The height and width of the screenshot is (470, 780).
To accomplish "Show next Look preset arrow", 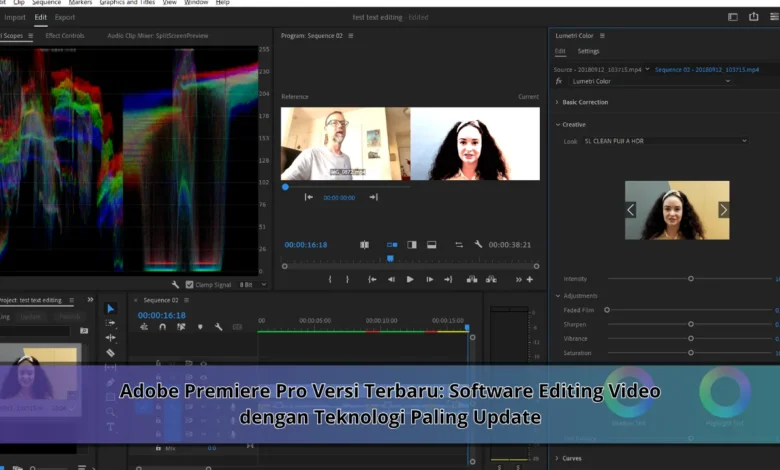I will pos(723,210).
